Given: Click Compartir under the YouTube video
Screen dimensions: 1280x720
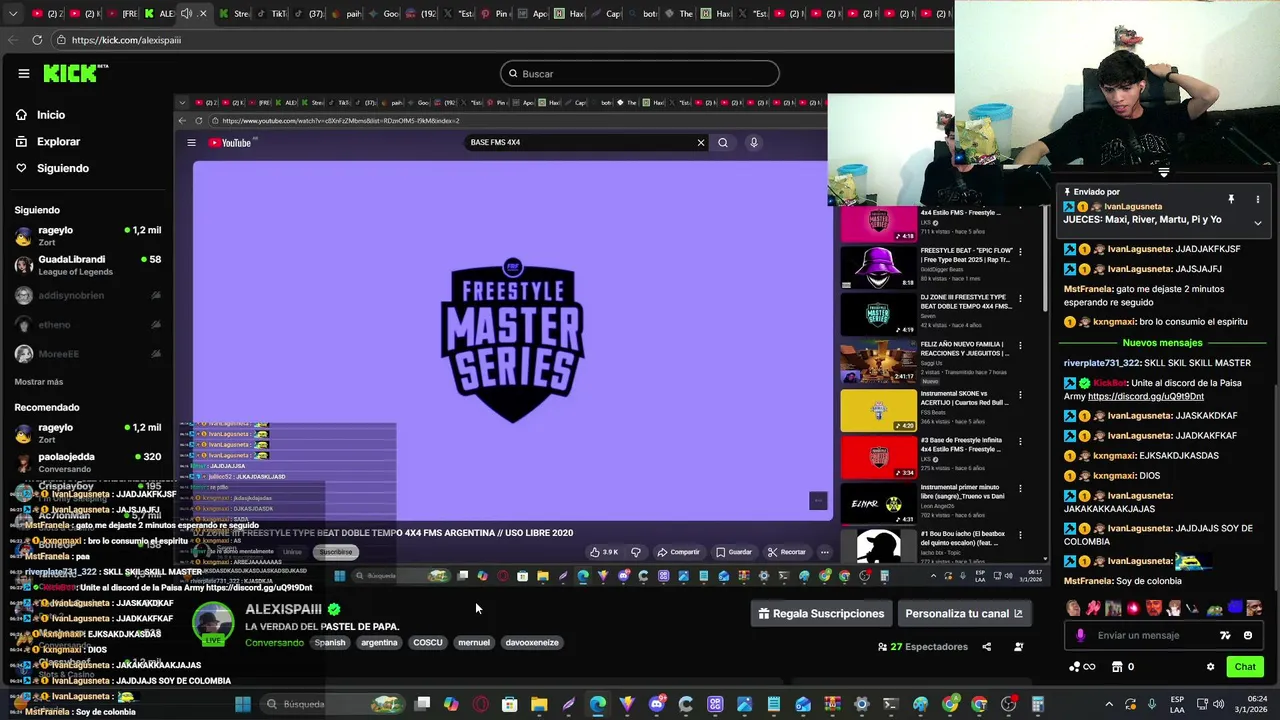Looking at the screenshot, I should tap(678, 552).
